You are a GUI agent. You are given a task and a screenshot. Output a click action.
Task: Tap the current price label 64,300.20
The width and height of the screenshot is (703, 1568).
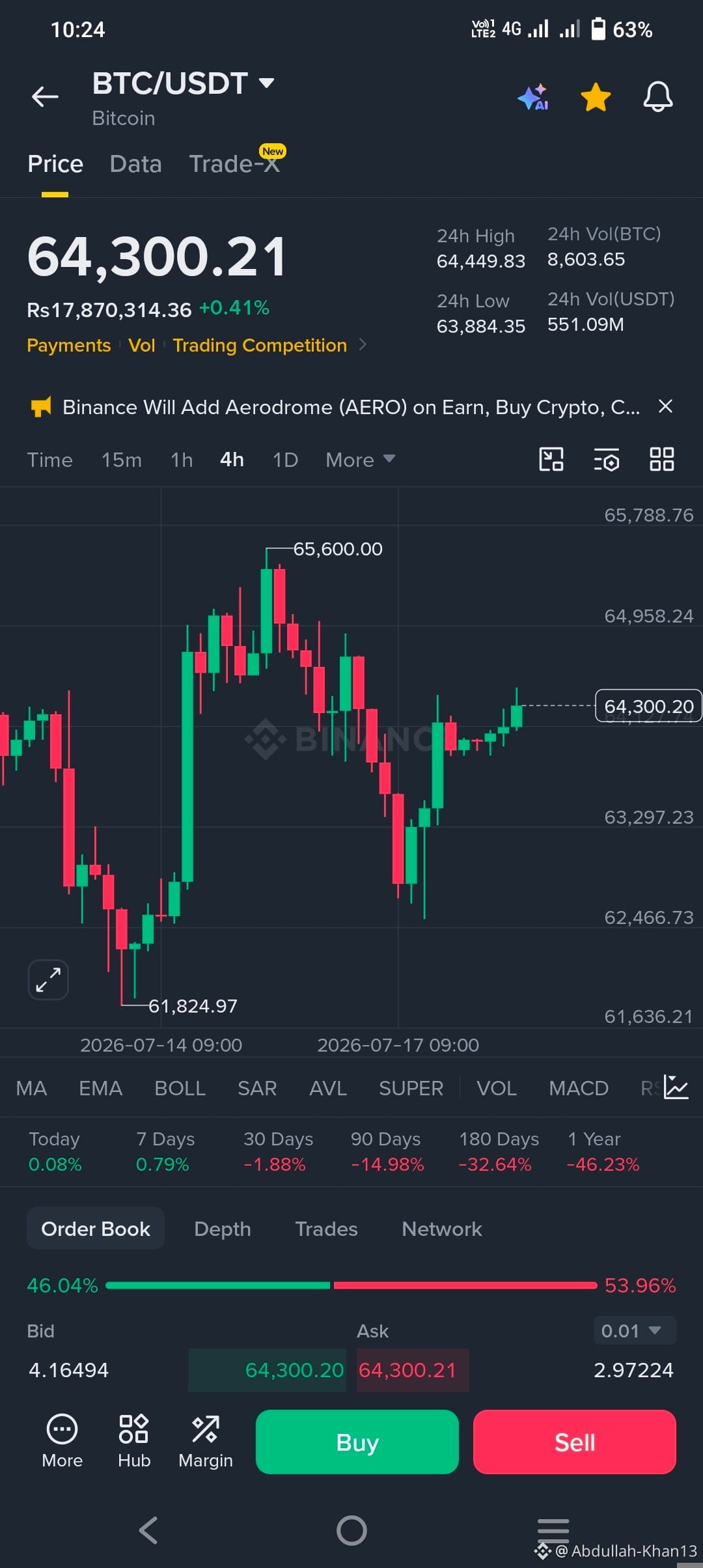tap(648, 706)
